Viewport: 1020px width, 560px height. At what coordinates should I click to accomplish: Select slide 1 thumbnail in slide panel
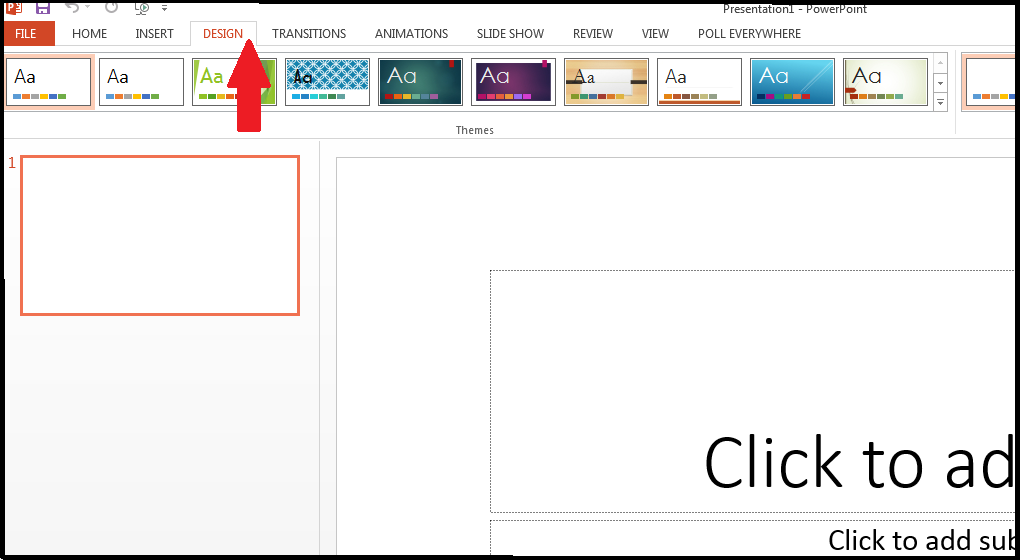[x=160, y=235]
